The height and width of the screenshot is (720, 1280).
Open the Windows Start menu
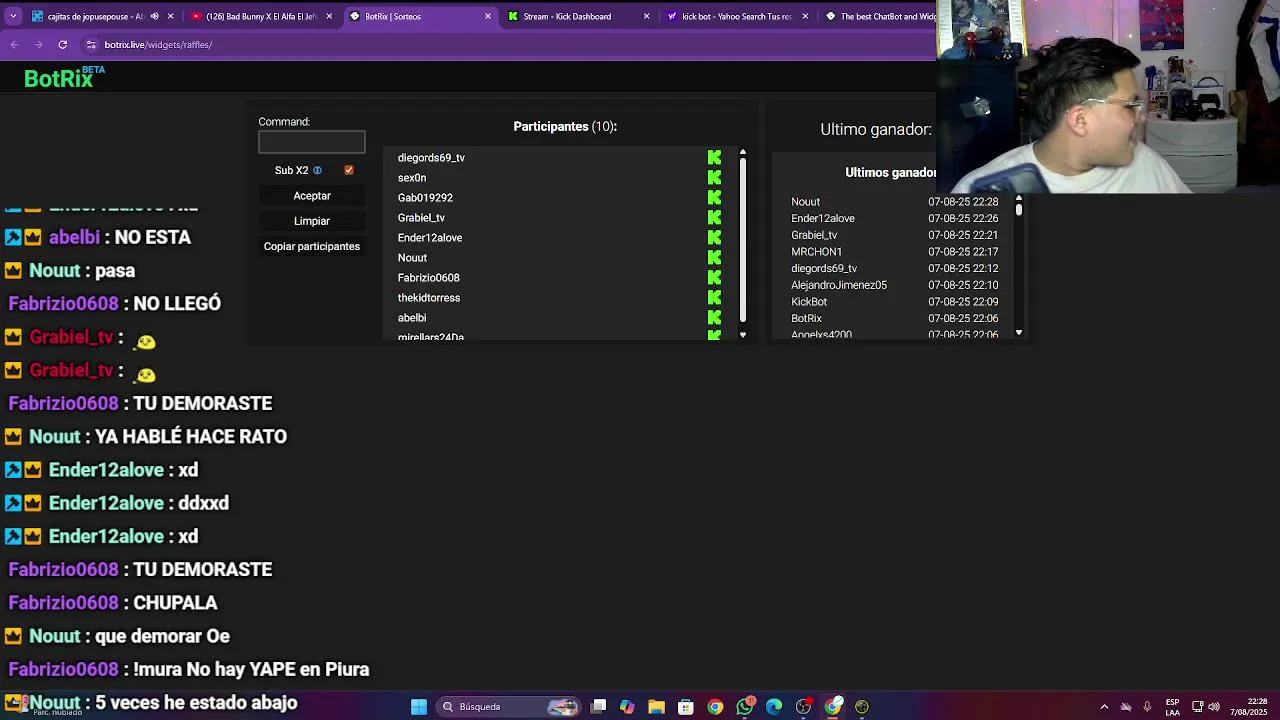[x=419, y=707]
